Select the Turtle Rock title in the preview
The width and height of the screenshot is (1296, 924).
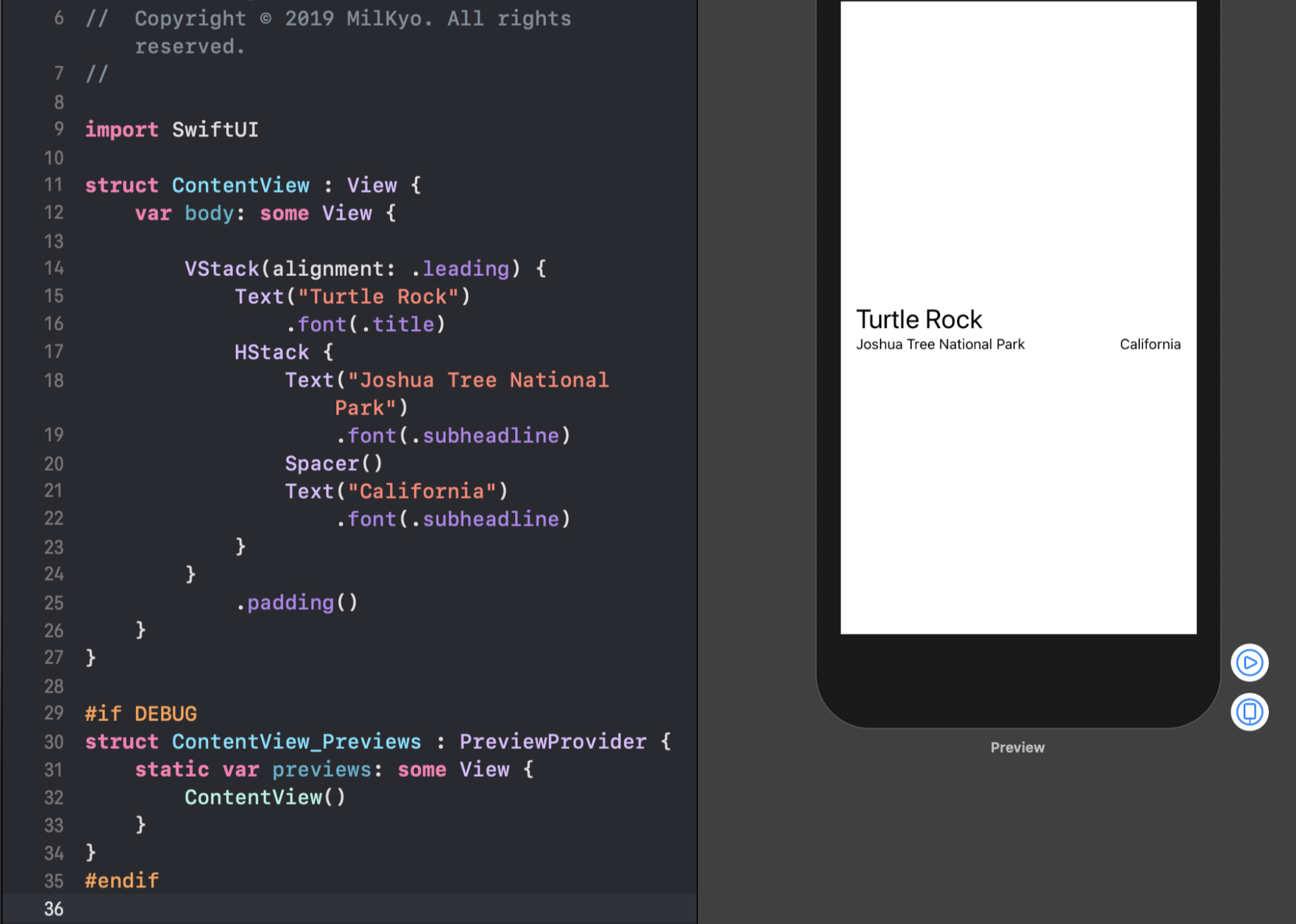coord(919,319)
